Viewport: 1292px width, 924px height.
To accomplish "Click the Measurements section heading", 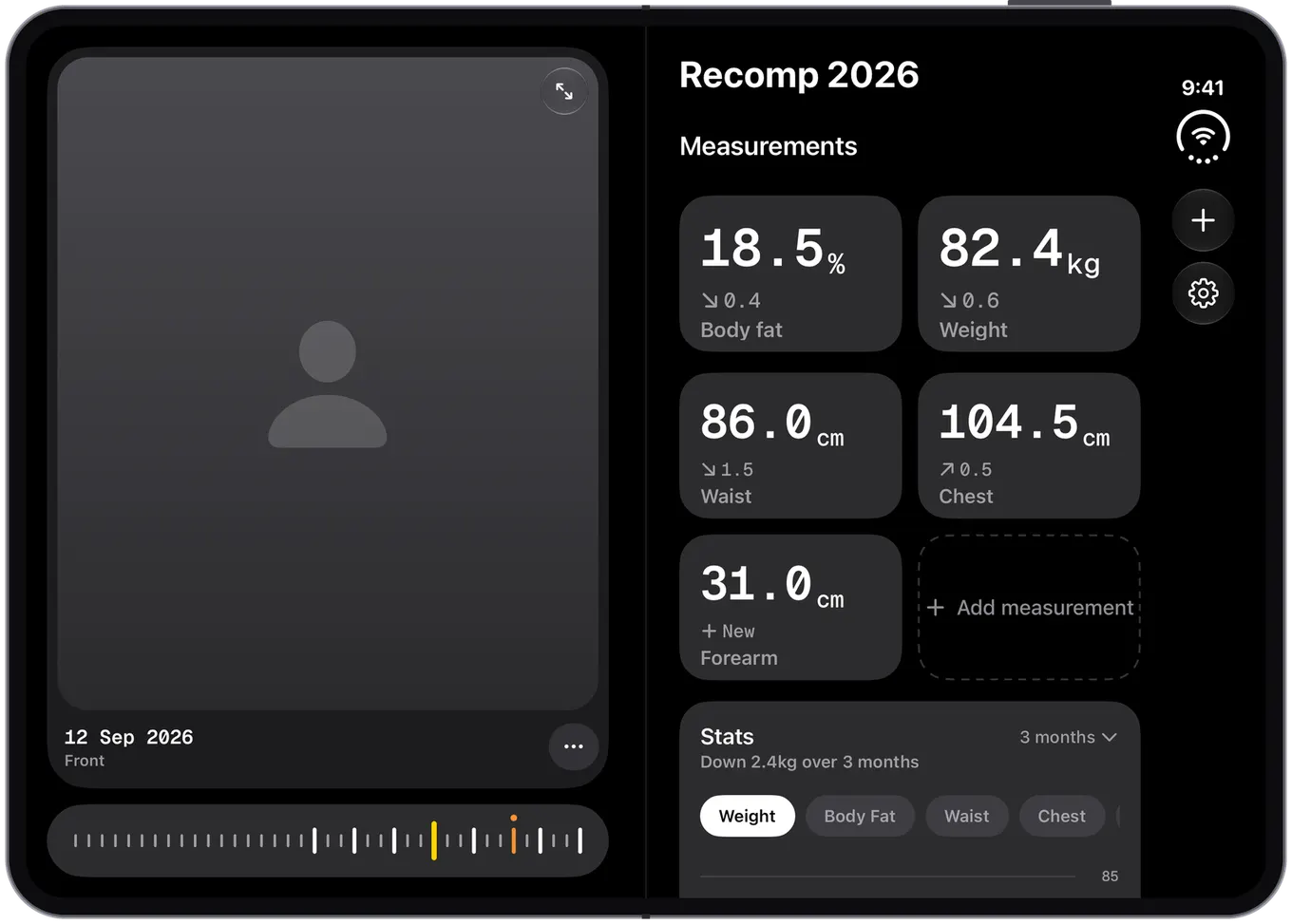I will pyautogui.click(x=768, y=146).
